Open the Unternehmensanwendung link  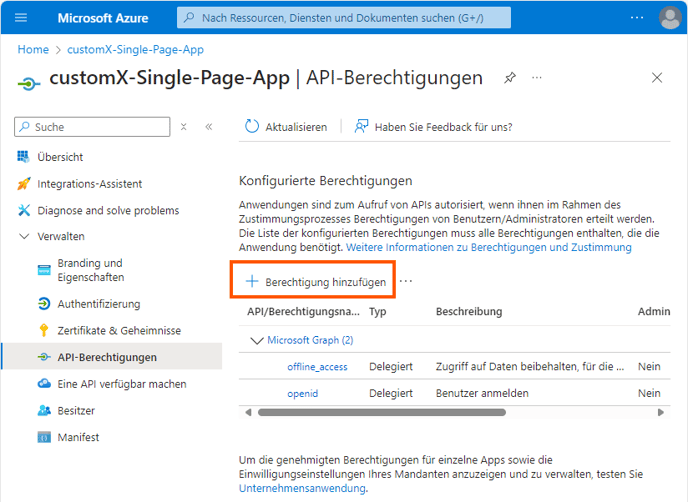[x=302, y=488]
